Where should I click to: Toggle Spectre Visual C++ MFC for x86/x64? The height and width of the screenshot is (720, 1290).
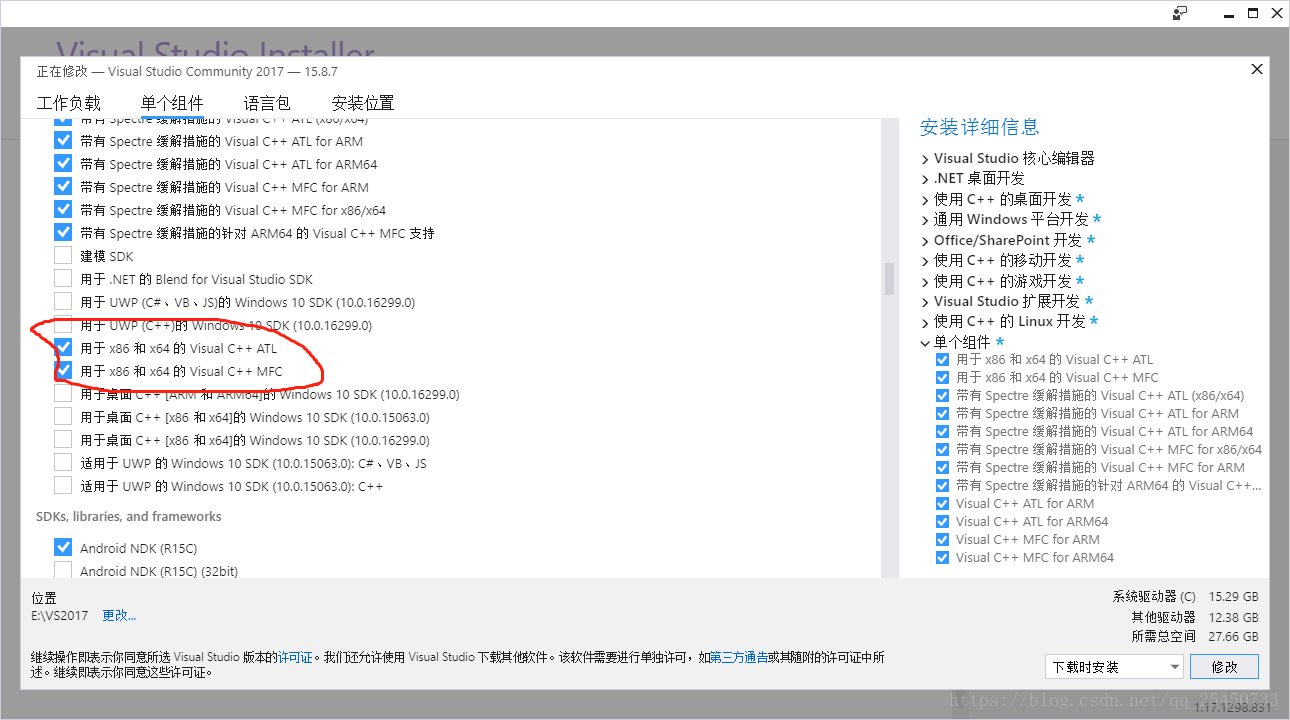pos(63,210)
